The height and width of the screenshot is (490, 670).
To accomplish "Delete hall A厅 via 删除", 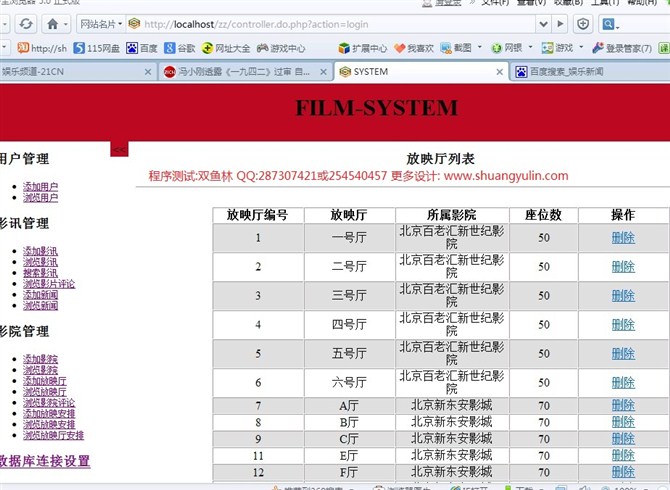I will [623, 405].
